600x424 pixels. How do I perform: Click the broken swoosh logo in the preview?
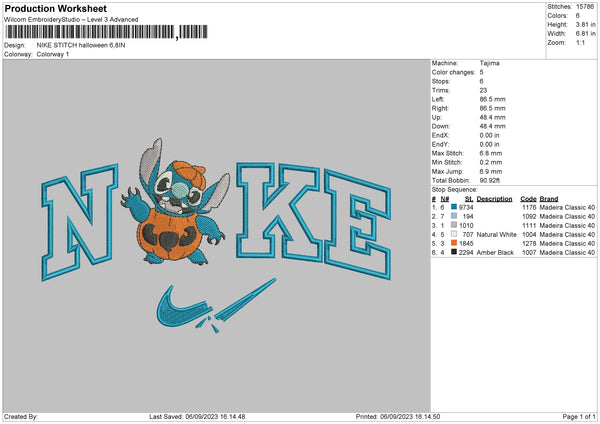coord(216,306)
